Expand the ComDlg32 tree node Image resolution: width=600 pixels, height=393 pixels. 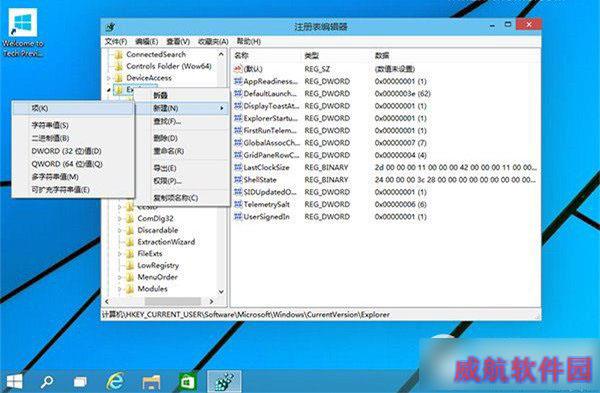click(120, 219)
